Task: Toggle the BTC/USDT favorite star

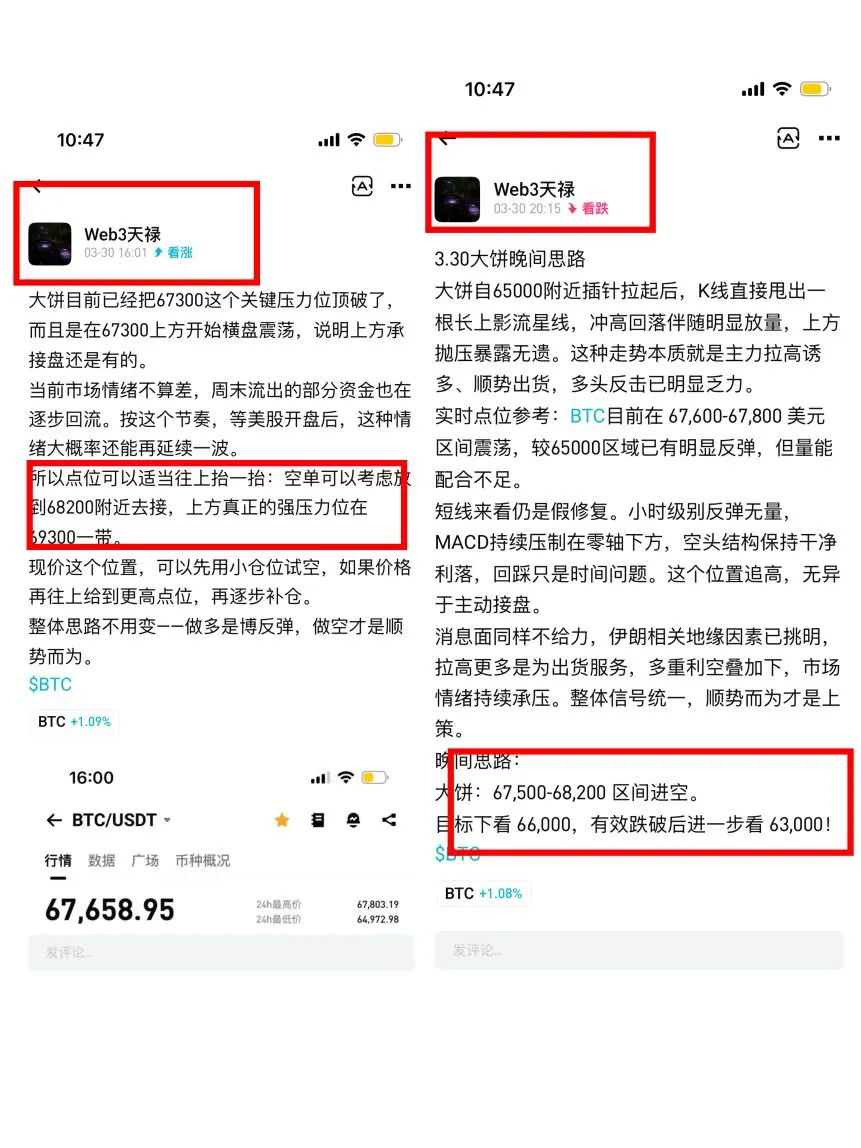Action: (x=282, y=820)
